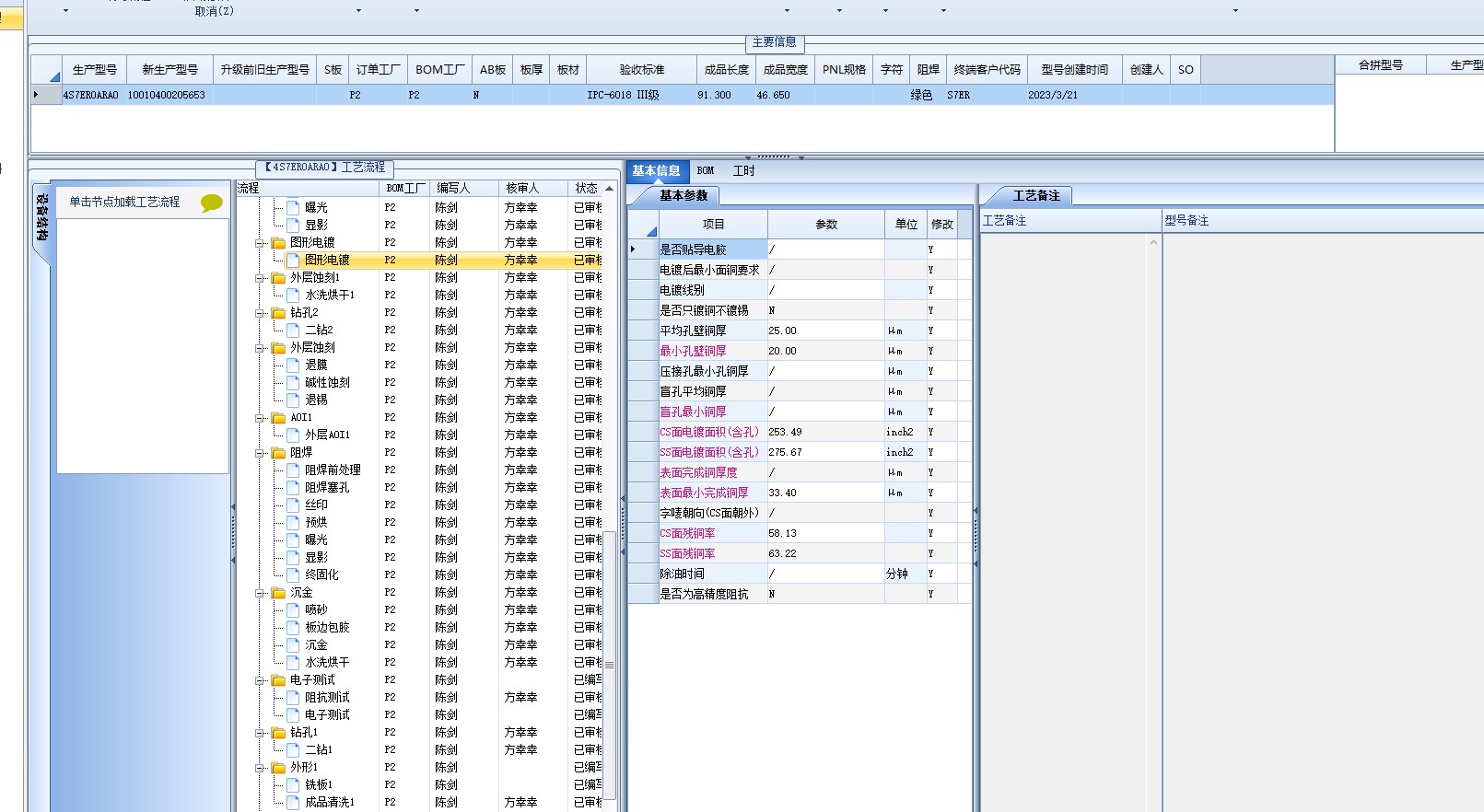Click document icon beside 碱性蚀刻
The width and height of the screenshot is (1484, 812).
pos(293,383)
